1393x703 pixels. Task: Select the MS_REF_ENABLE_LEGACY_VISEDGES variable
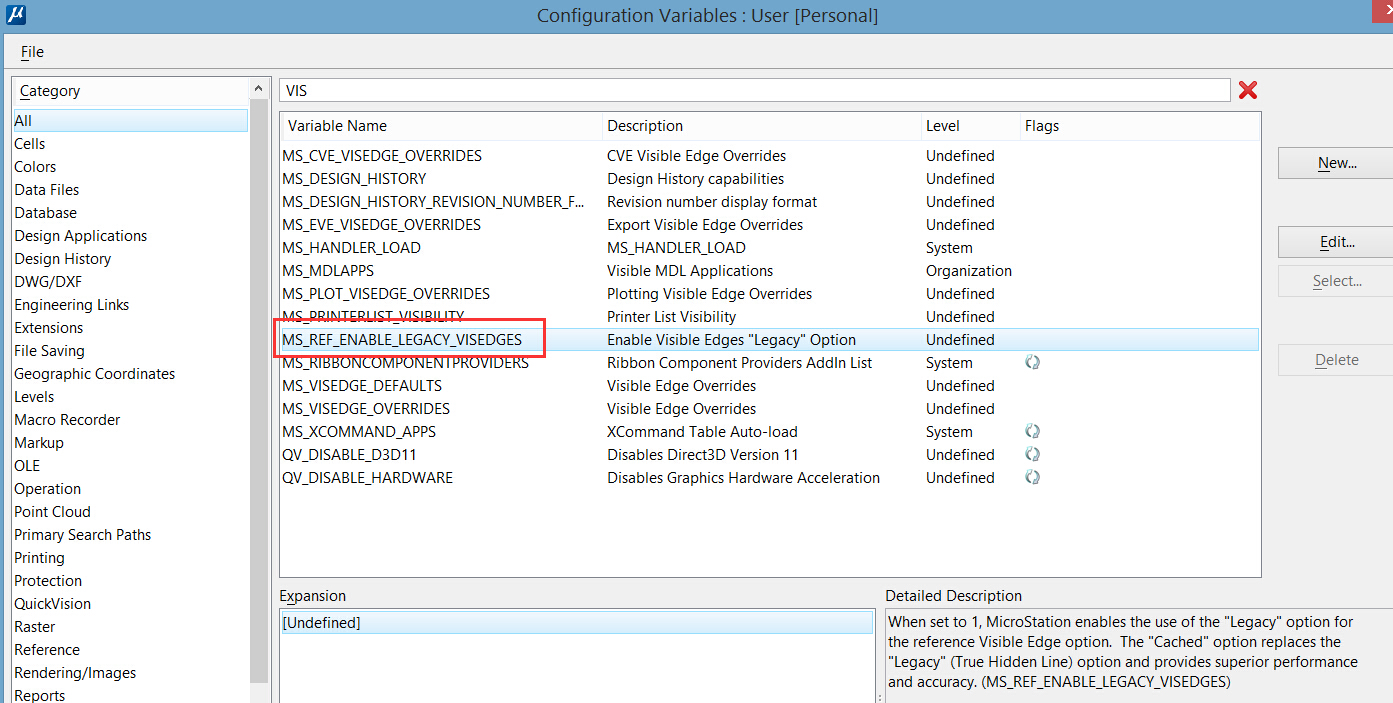tap(402, 340)
